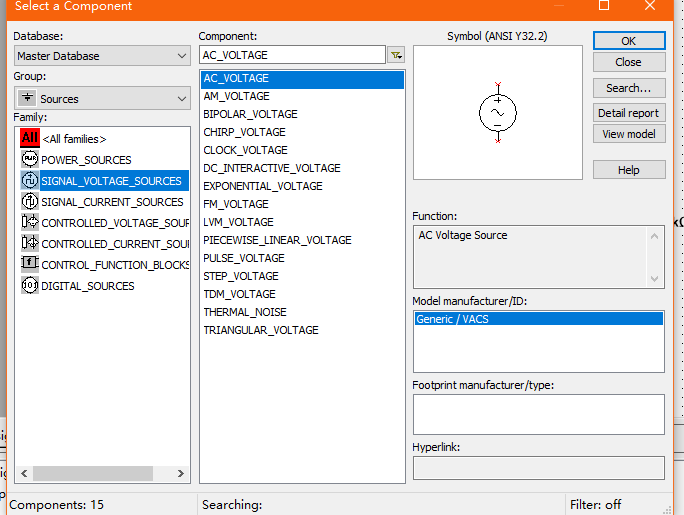Select SIGNAL_CURRENT_SOURCES family label

click(112, 201)
